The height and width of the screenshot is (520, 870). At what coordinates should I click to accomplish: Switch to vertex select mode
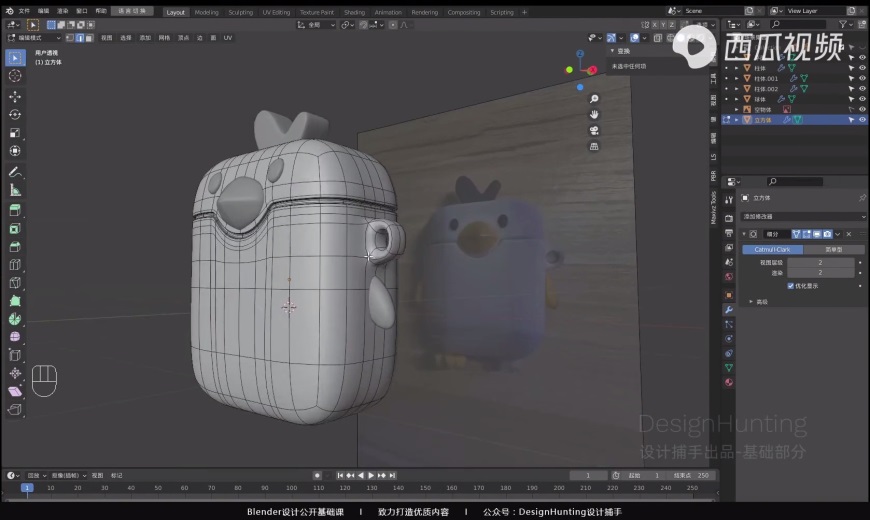(x=70, y=38)
